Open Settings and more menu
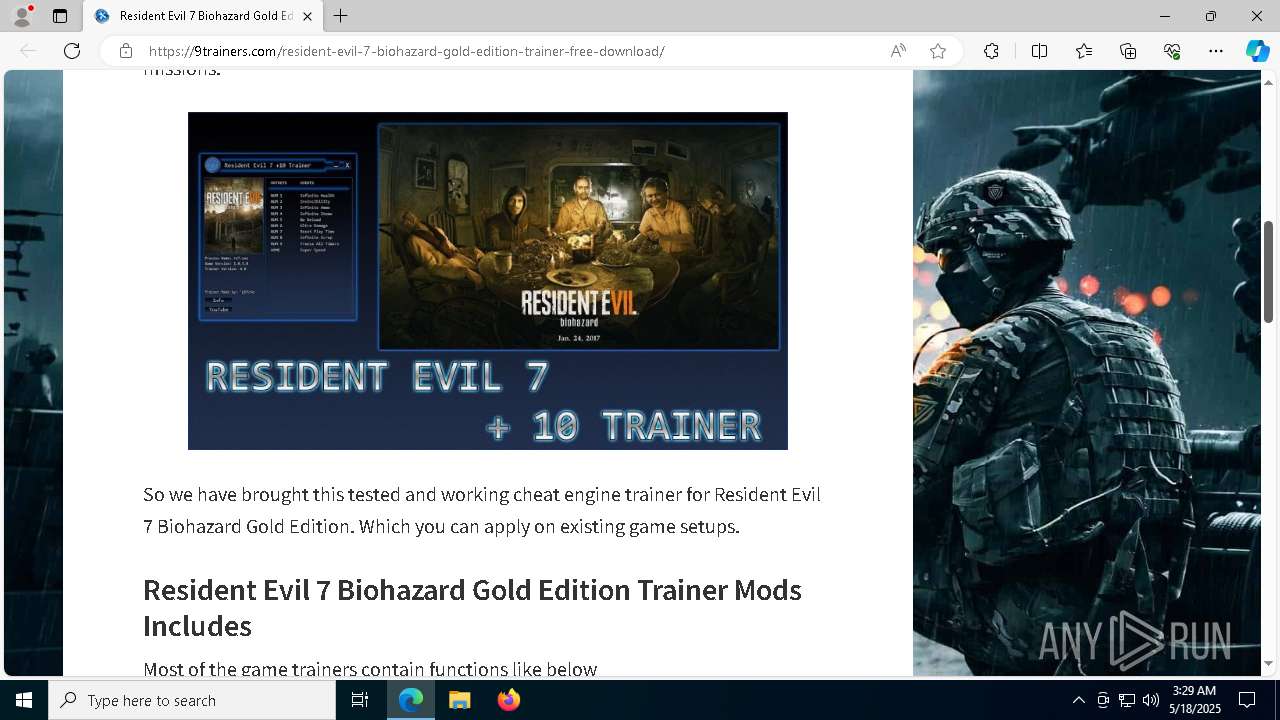 tap(1216, 51)
